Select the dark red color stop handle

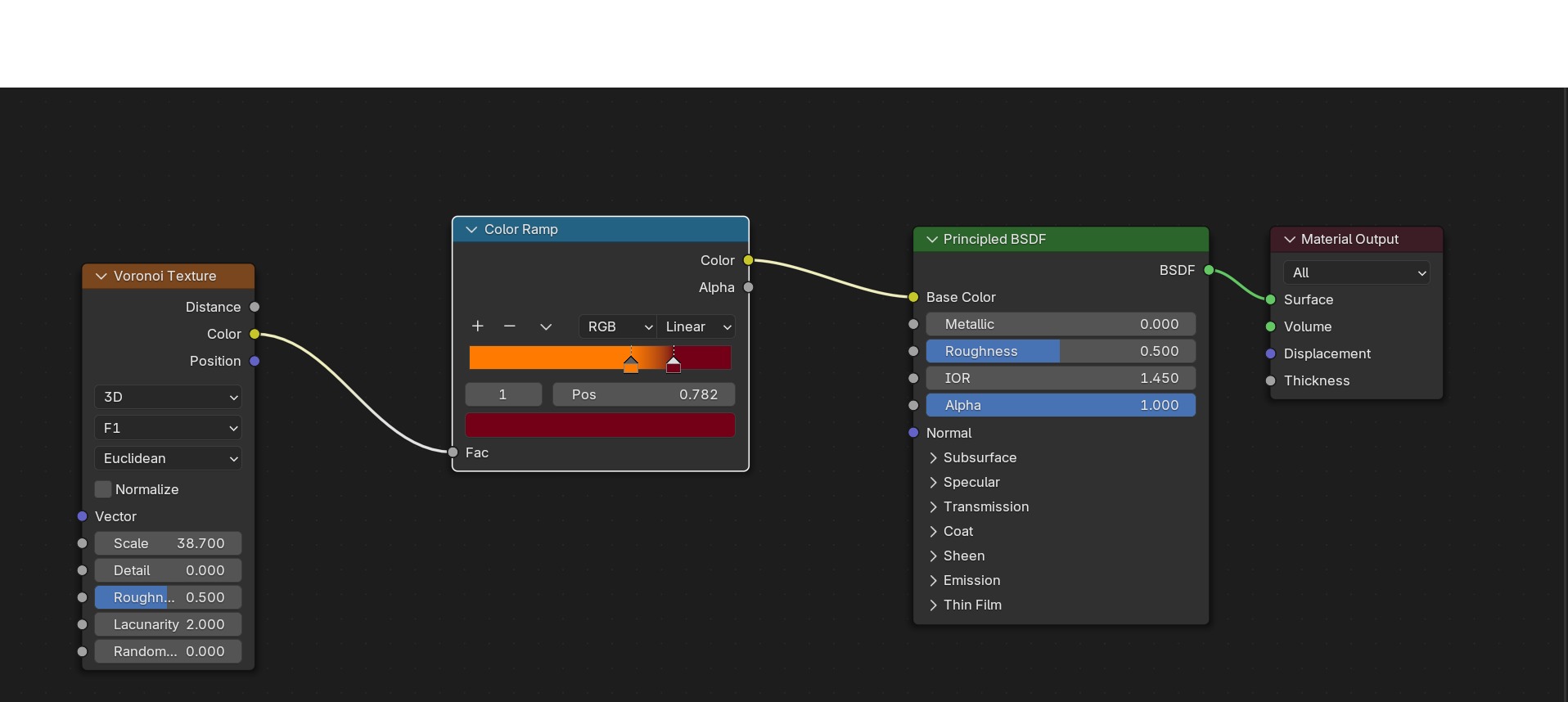(674, 365)
